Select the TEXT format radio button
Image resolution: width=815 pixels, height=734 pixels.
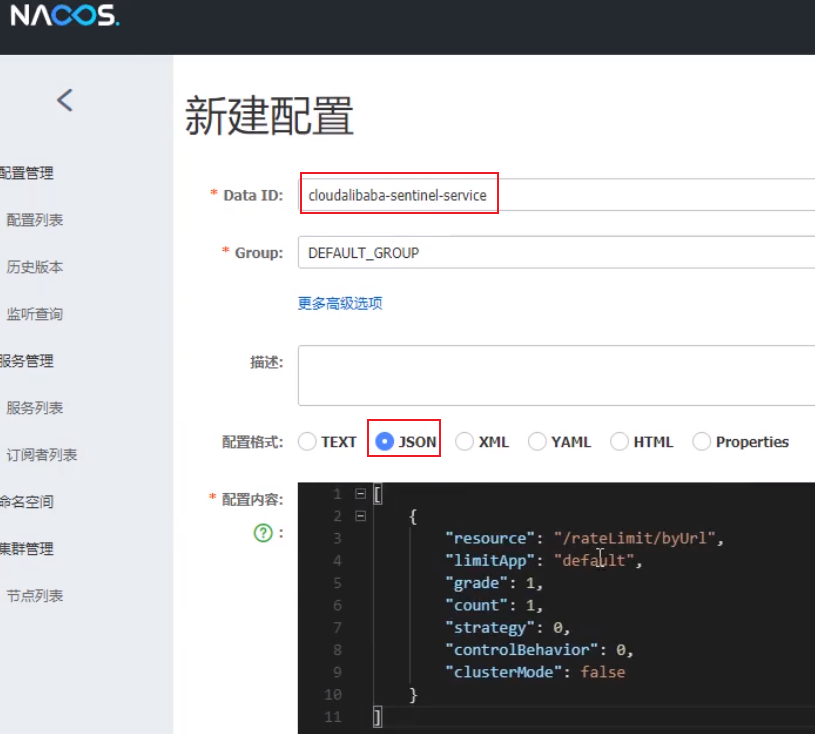(307, 441)
